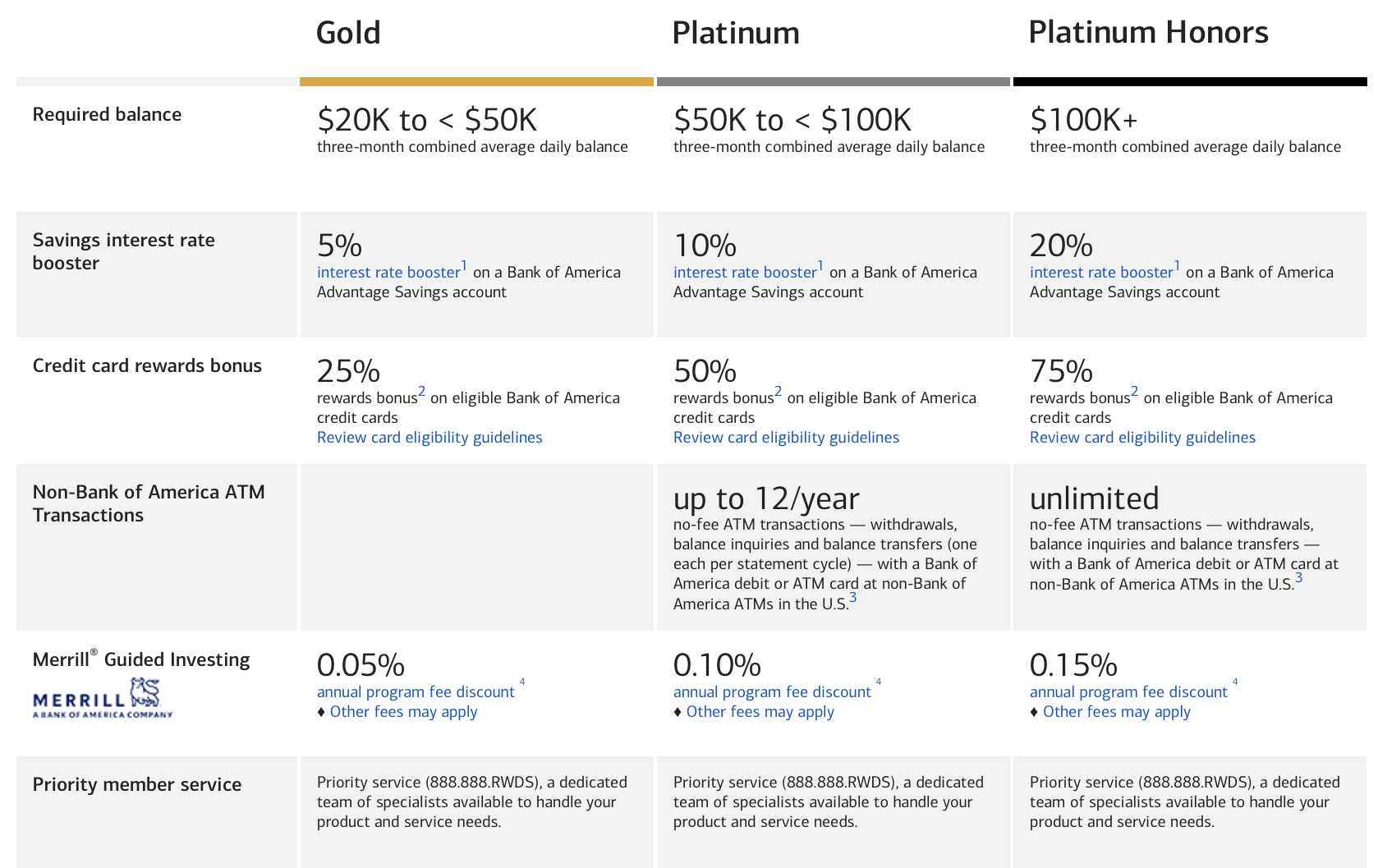Review card eligibility guidelines under Platinum
Image resolution: width=1378 pixels, height=868 pixels.
tap(786, 438)
